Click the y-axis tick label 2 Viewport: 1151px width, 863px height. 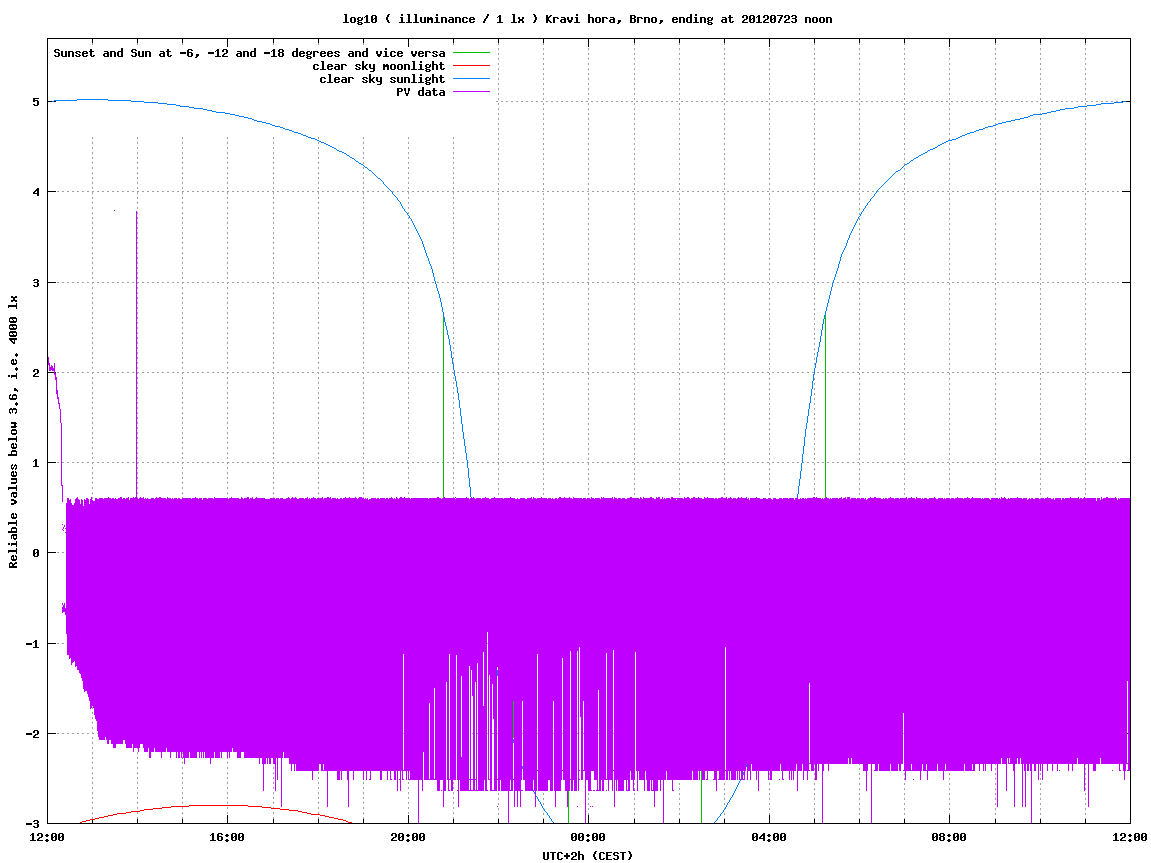tap(35, 373)
